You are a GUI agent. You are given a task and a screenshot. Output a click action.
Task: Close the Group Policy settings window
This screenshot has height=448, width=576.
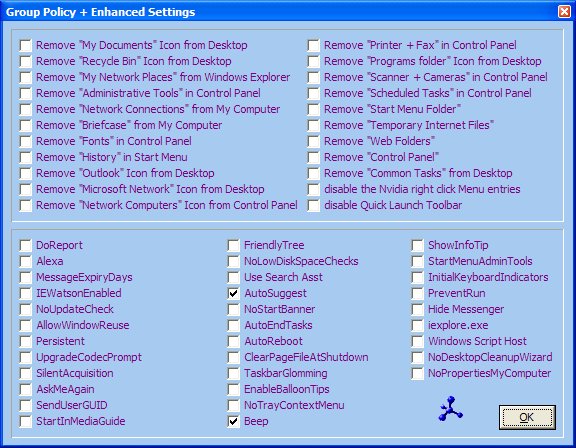(564, 11)
